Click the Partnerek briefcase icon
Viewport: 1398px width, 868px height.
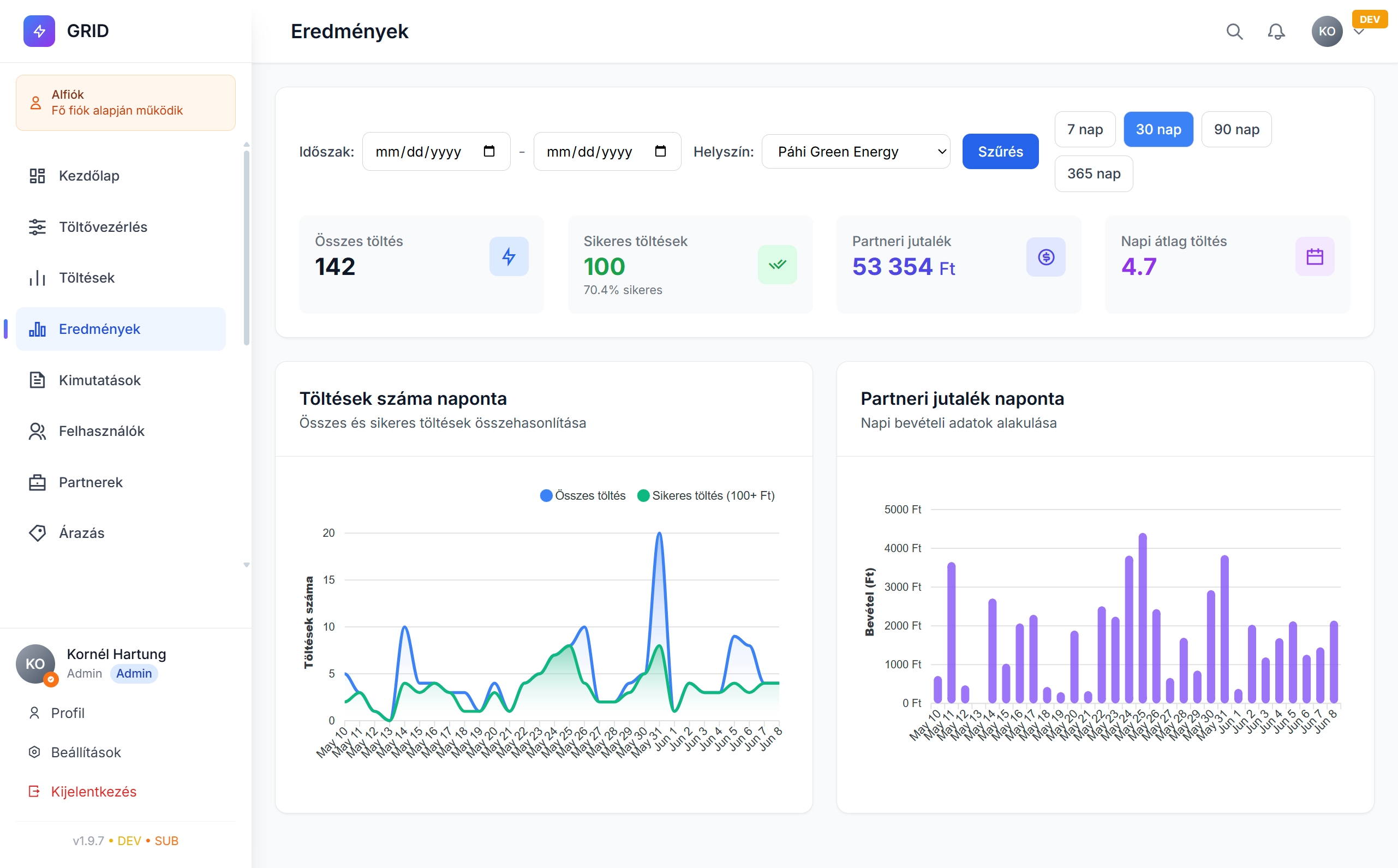(x=37, y=482)
